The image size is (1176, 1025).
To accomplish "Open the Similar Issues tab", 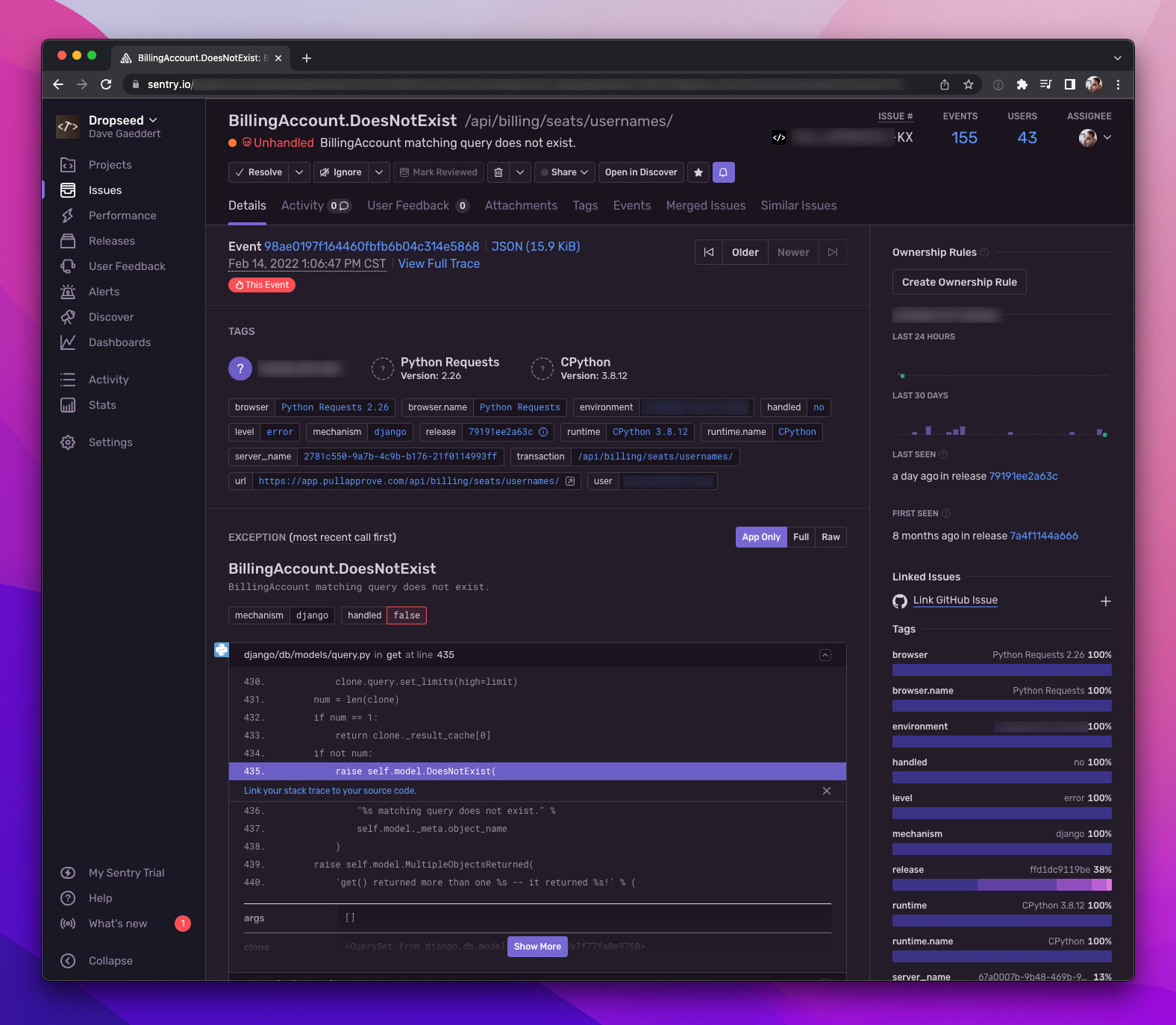I will coord(798,206).
